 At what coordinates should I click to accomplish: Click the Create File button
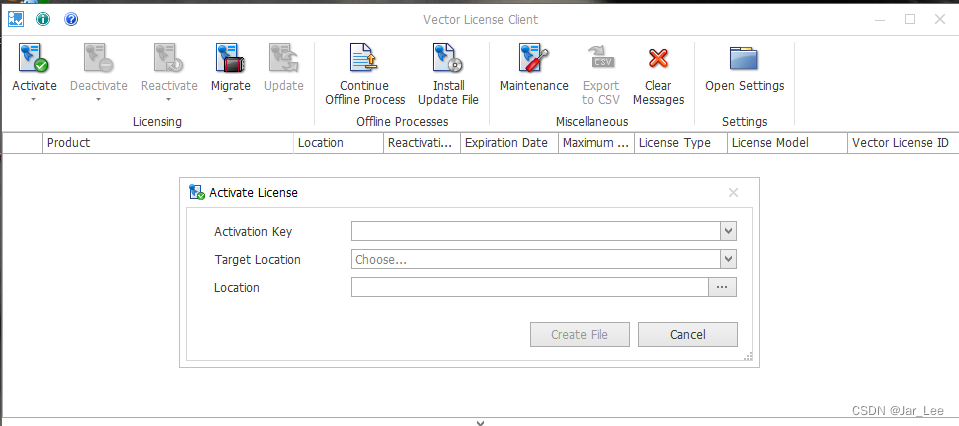[x=579, y=334]
